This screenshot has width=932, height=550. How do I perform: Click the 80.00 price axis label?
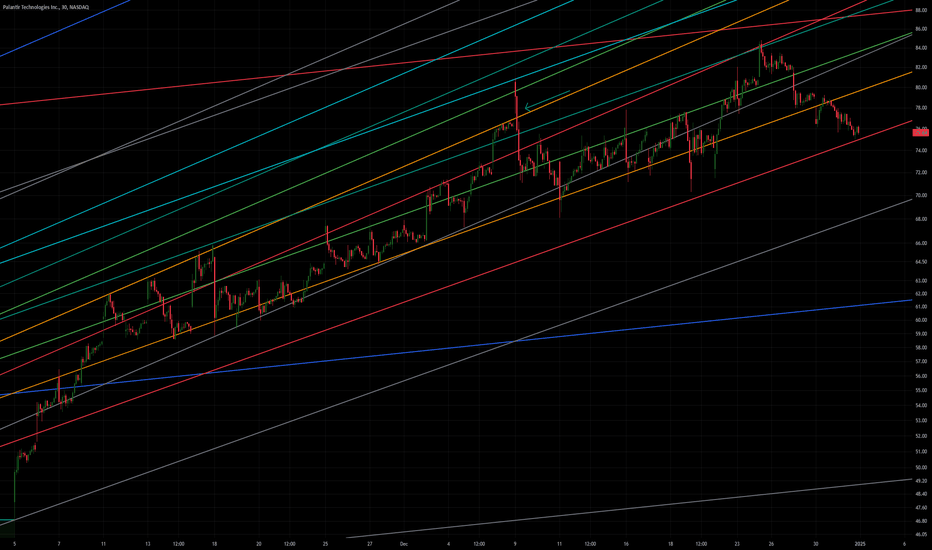pyautogui.click(x=921, y=87)
